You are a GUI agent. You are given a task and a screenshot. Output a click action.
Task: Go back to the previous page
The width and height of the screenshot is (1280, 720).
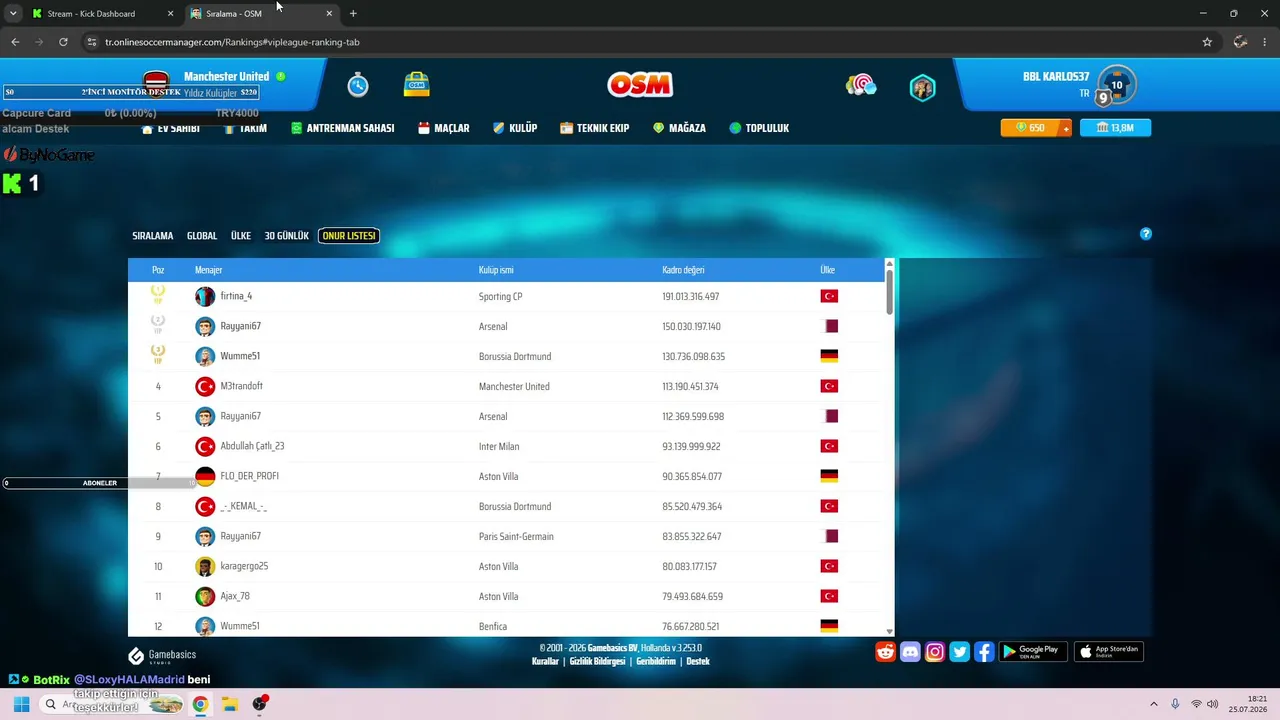(15, 42)
